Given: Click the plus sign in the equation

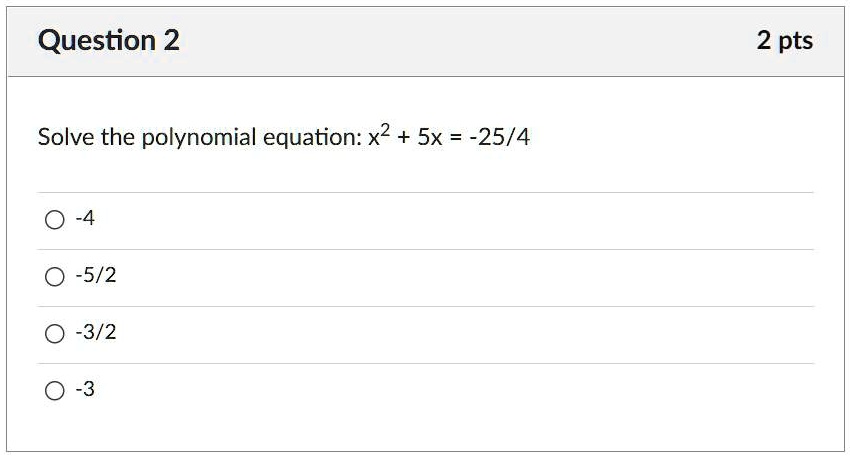Looking at the screenshot, I should click(403, 138).
